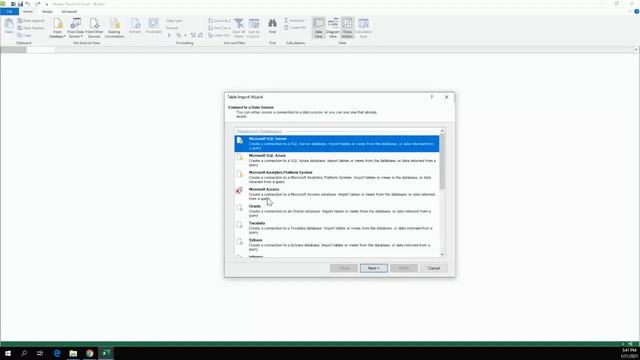Viewport: 640px width, 360px height.
Task: Open the From Data Service dropdown
Action: click(x=76, y=28)
